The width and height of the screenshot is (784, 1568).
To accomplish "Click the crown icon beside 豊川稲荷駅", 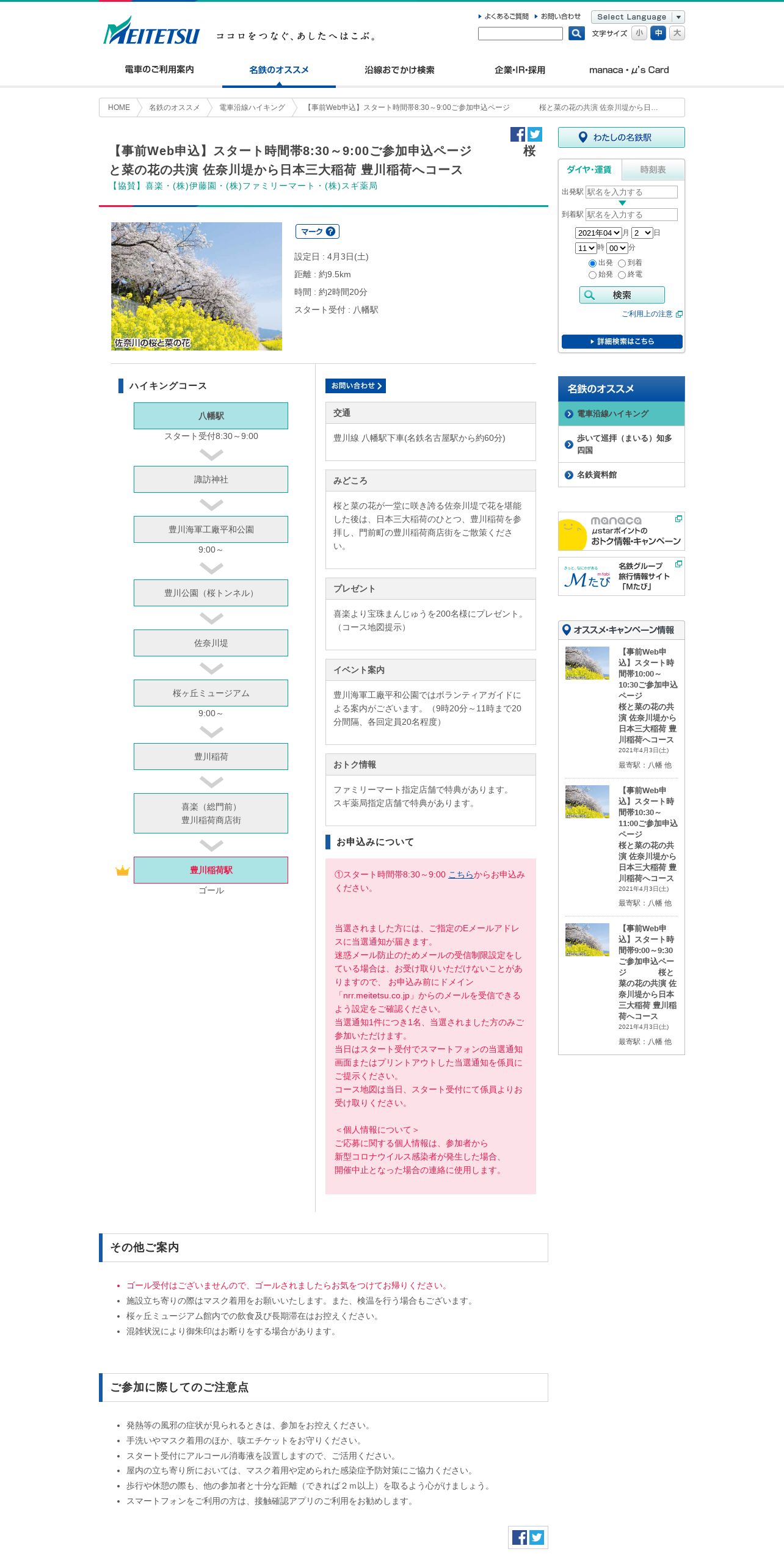I will 123,870.
